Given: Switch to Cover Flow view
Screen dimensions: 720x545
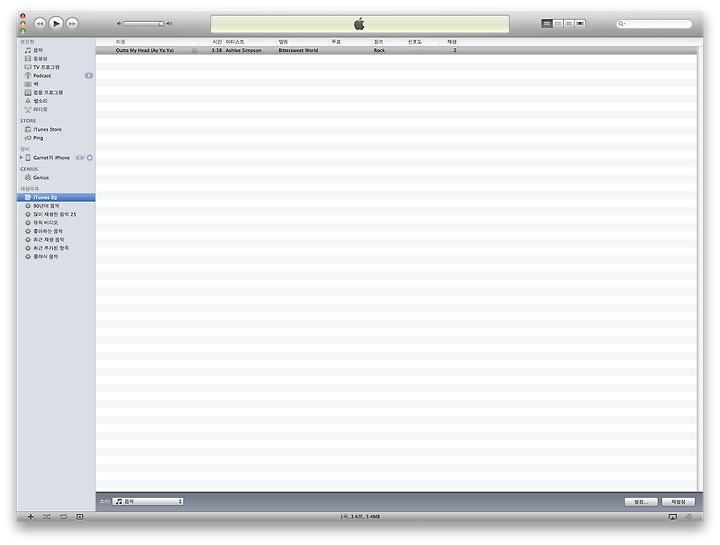Looking at the screenshot, I should (x=580, y=23).
